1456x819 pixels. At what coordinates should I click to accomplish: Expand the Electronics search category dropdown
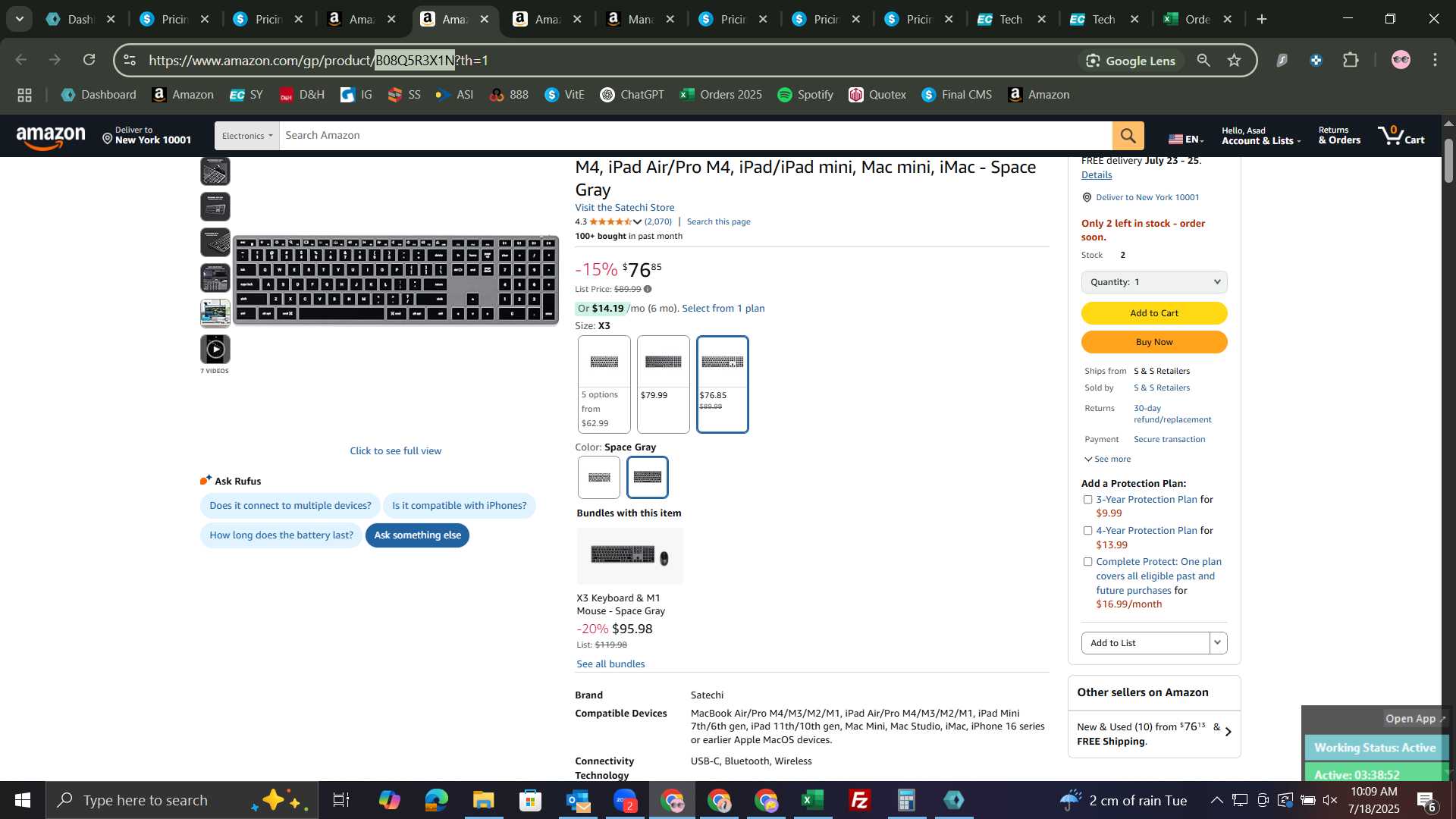click(246, 136)
